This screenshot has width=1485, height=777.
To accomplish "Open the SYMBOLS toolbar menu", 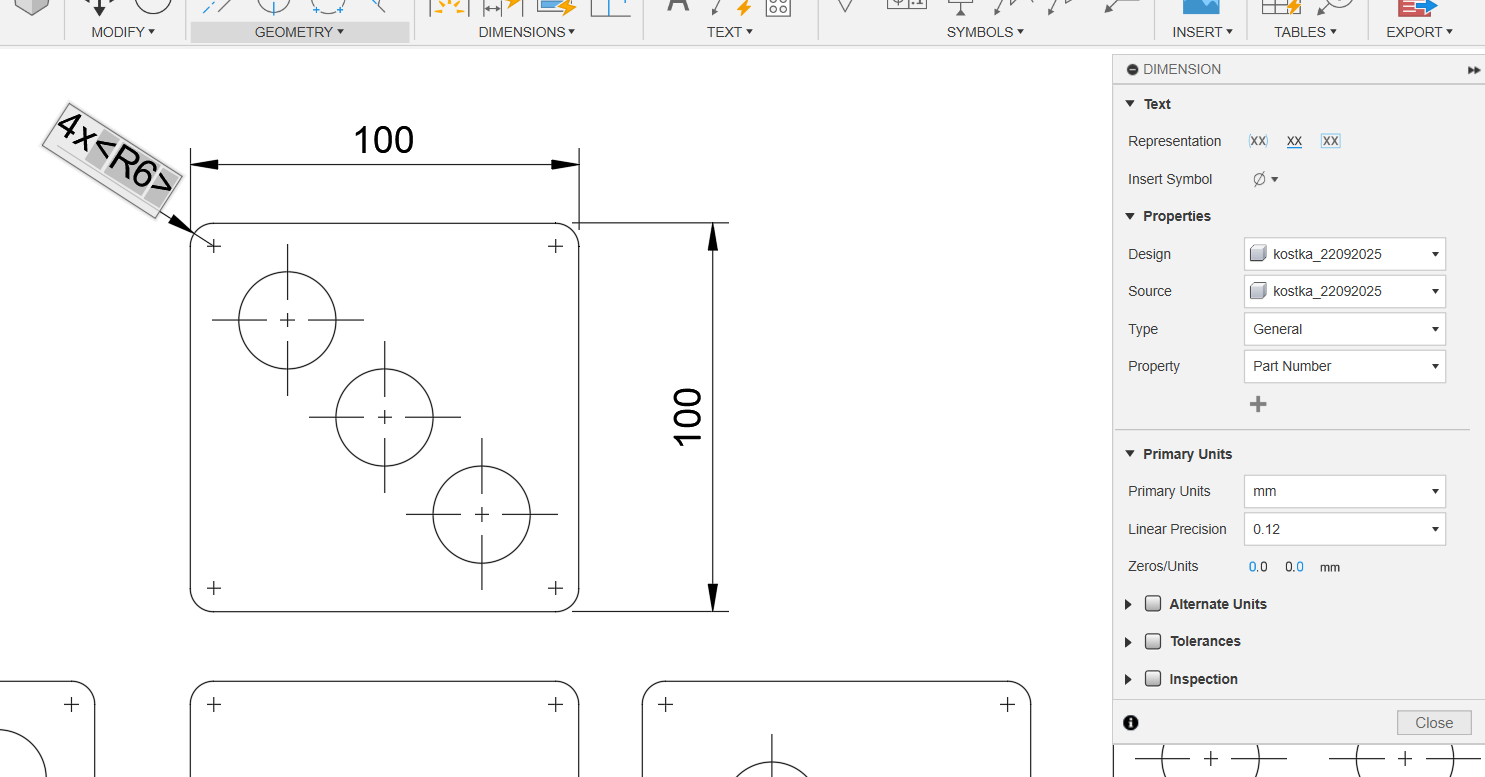I will coord(985,32).
